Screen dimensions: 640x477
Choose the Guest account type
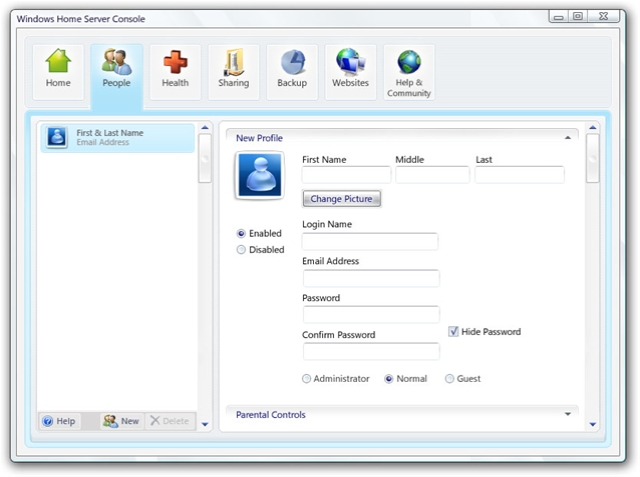(x=449, y=379)
